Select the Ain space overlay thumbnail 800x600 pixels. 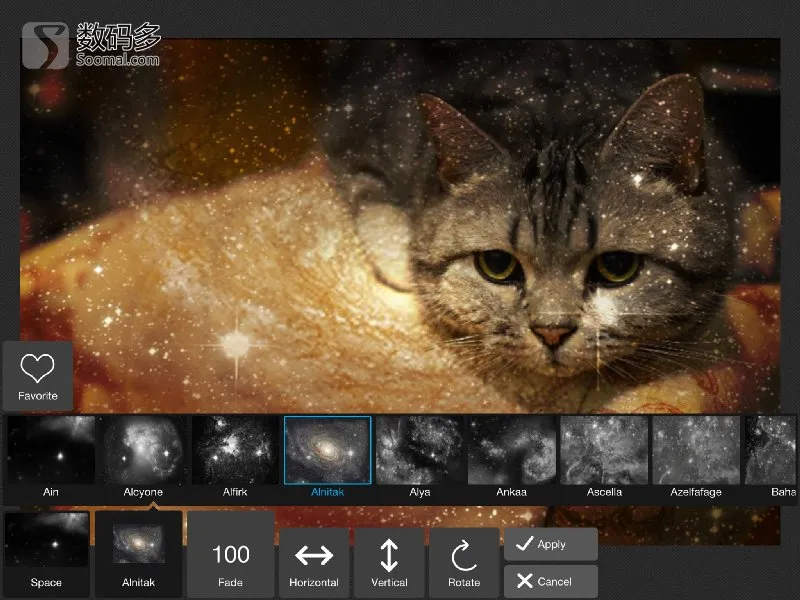tap(51, 450)
